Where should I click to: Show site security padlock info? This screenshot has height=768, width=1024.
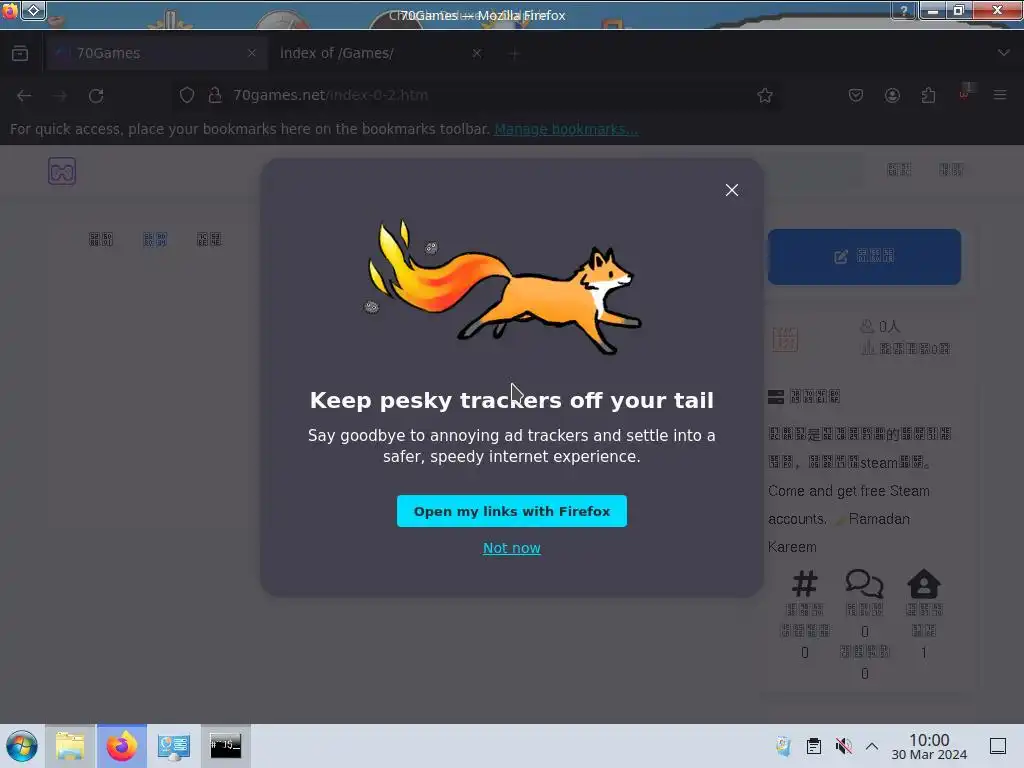pos(215,95)
